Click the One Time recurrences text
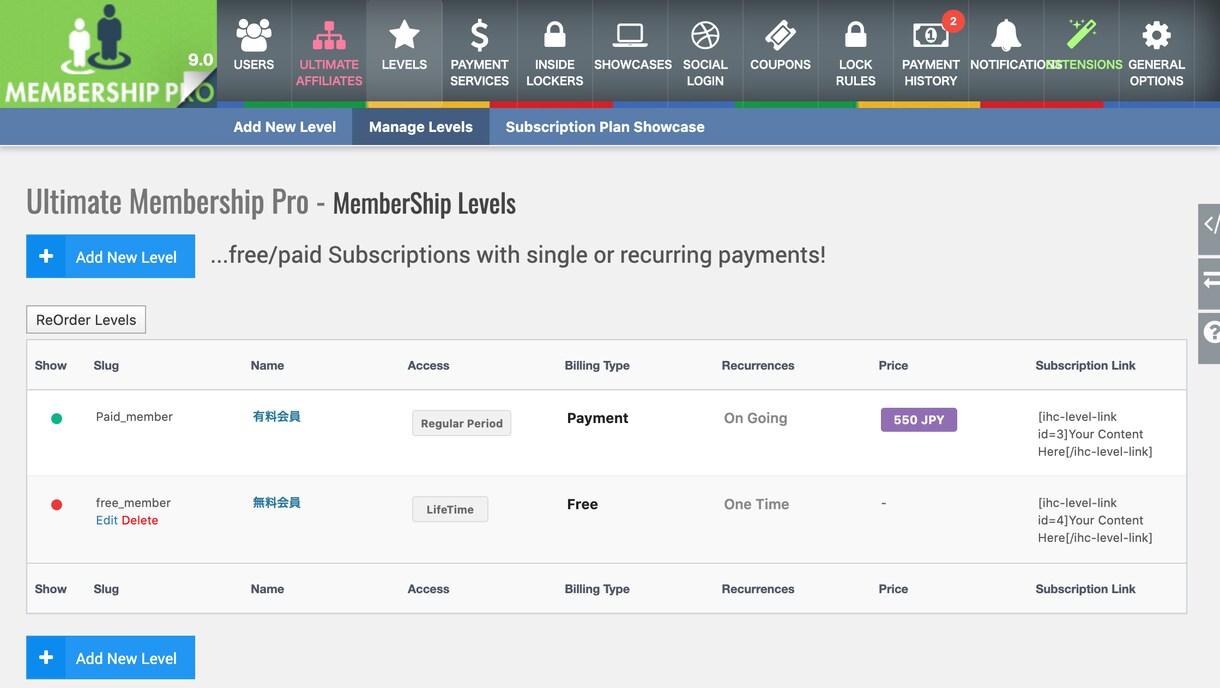The width and height of the screenshot is (1220, 688). pyautogui.click(x=757, y=504)
